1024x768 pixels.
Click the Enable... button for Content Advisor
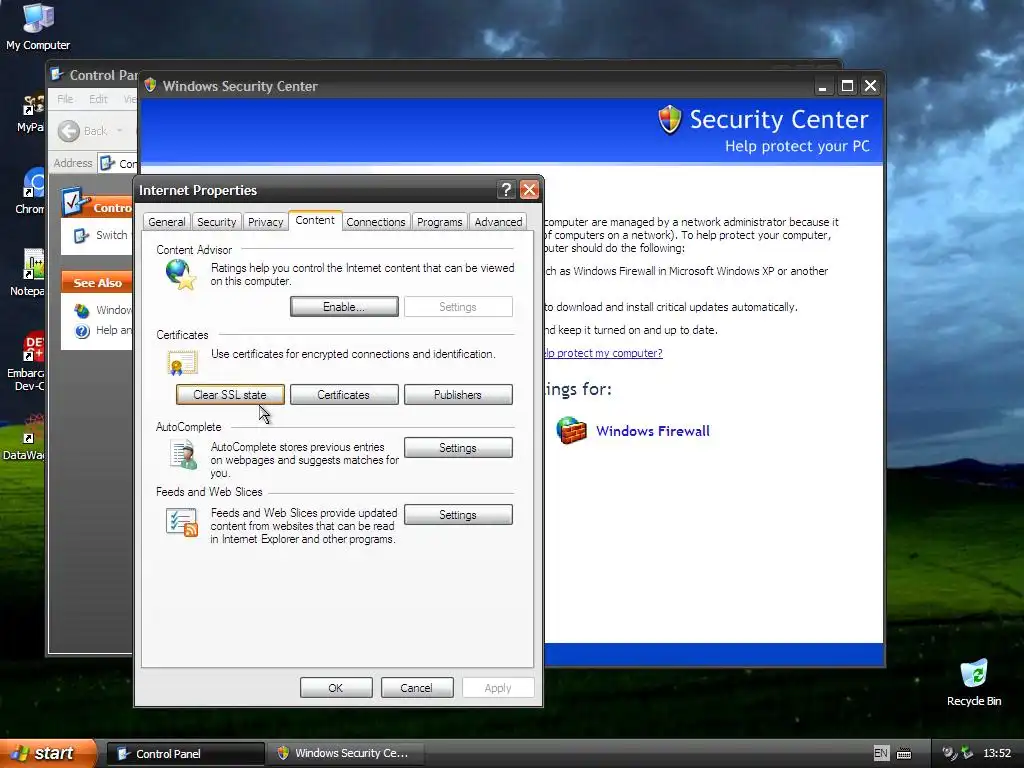344,306
